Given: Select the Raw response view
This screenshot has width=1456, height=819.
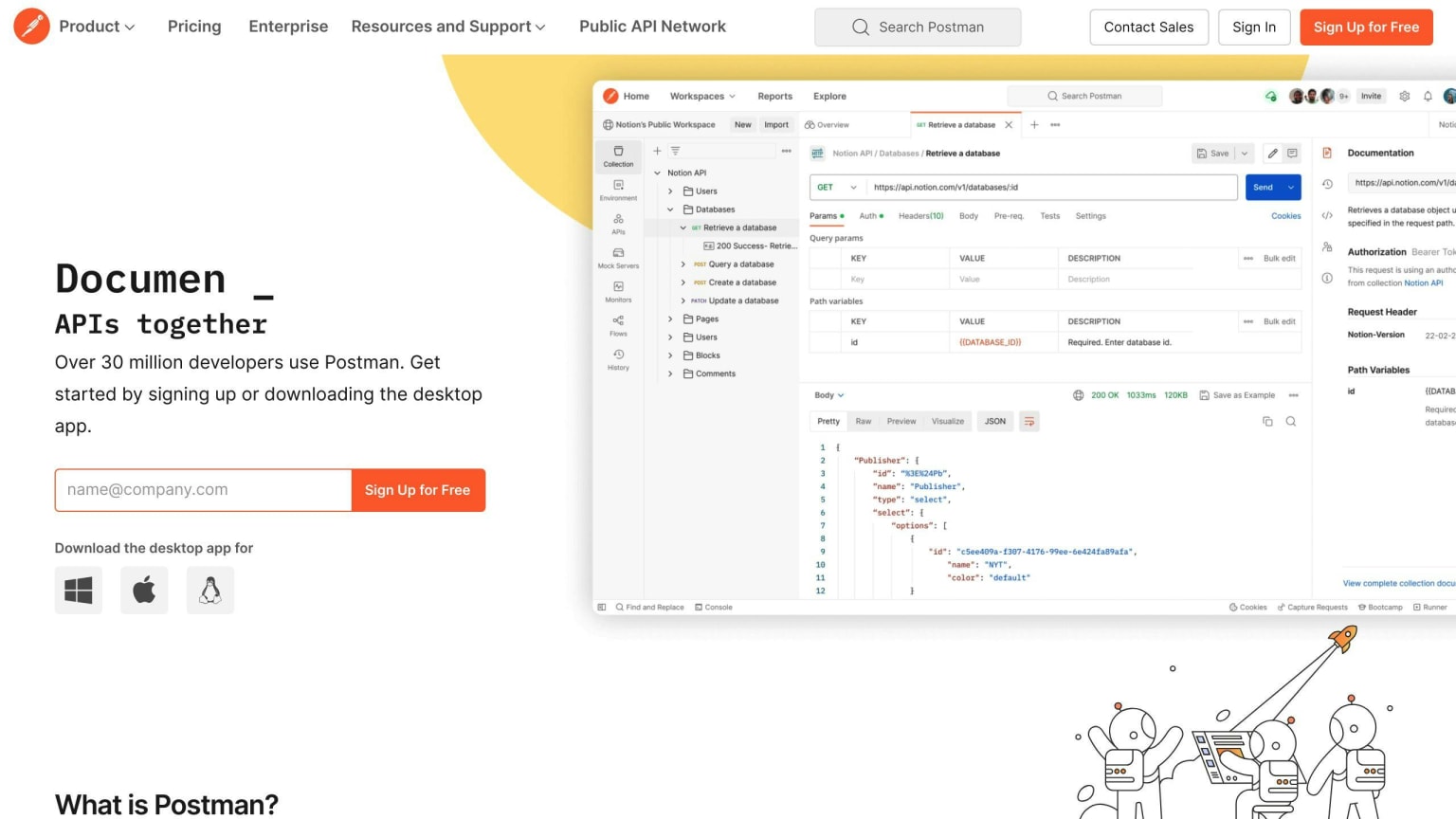Looking at the screenshot, I should tap(863, 422).
